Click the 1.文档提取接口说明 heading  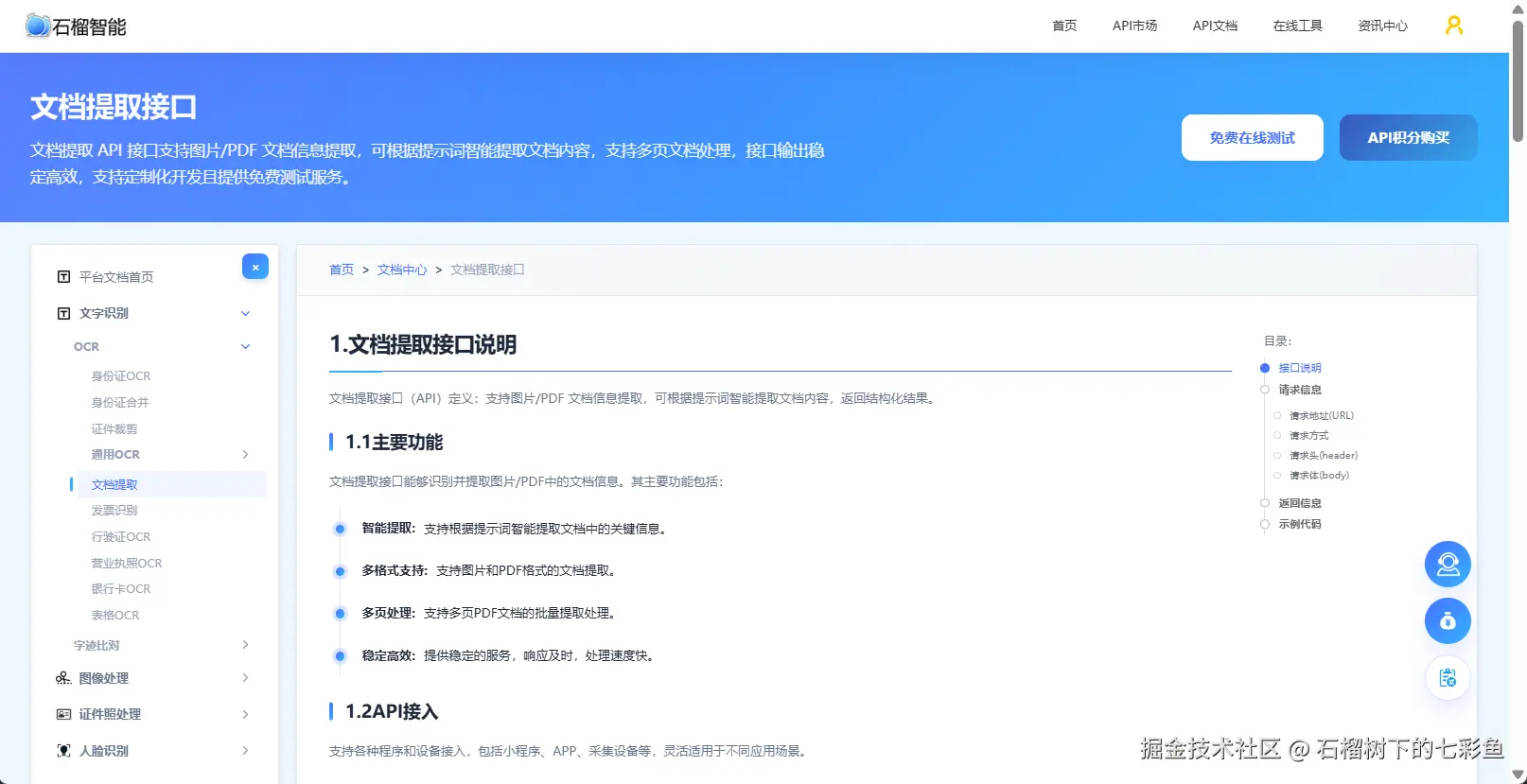pyautogui.click(x=423, y=344)
